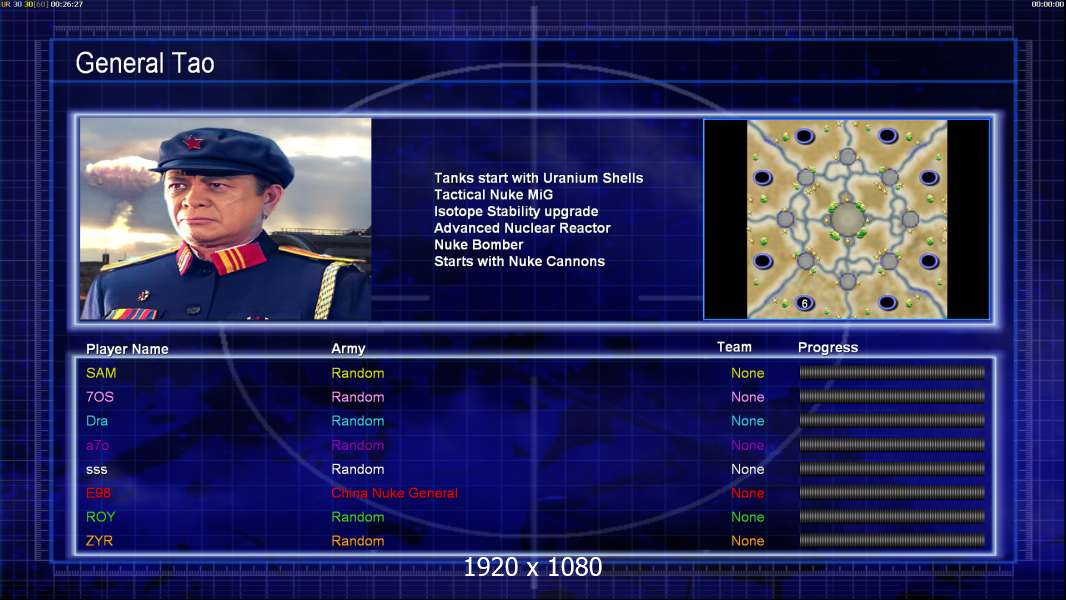
Task: Click the Team value for ZYR
Action: point(747,541)
